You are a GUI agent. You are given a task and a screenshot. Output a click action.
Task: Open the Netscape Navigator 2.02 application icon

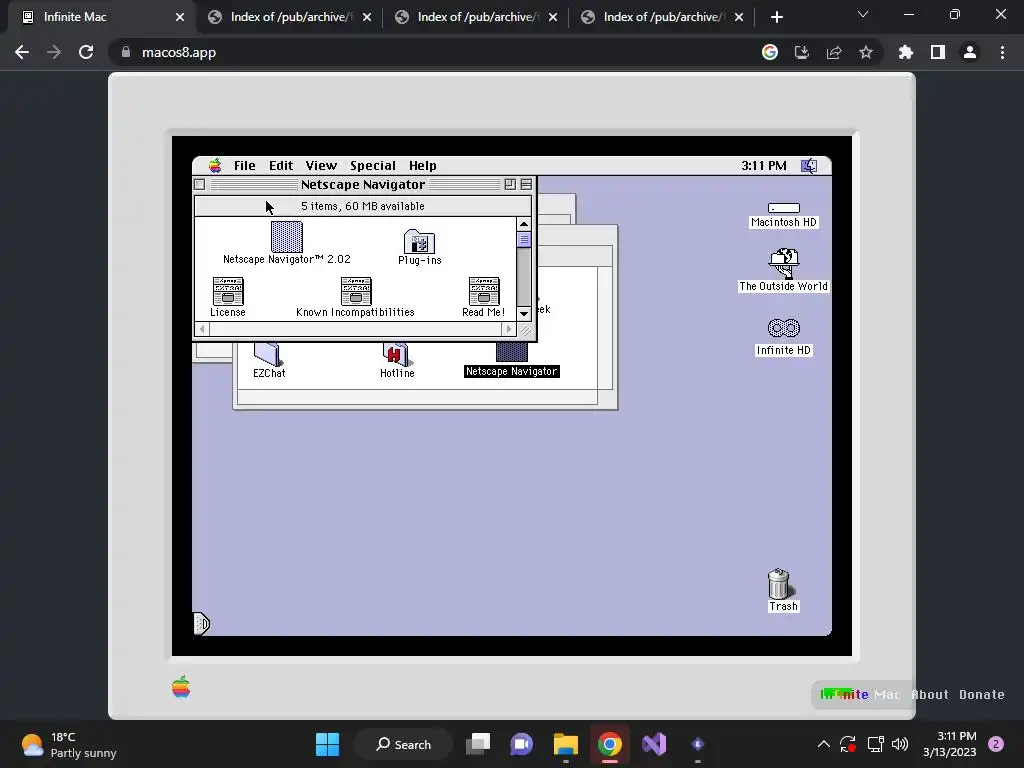(287, 236)
